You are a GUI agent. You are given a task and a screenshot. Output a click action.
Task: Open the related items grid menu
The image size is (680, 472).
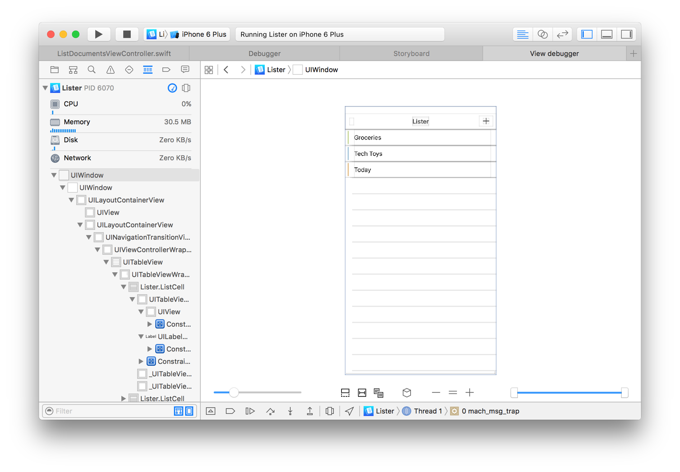pyautogui.click(x=209, y=70)
